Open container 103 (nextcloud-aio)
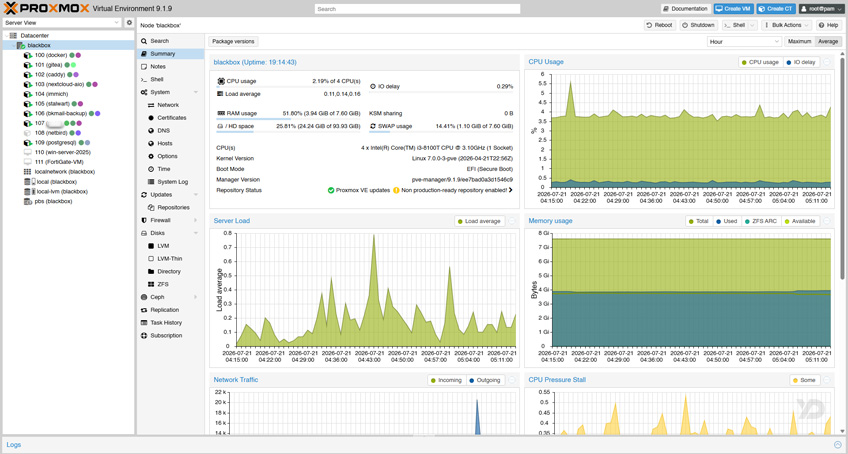Image resolution: width=848 pixels, height=454 pixels. click(61, 84)
